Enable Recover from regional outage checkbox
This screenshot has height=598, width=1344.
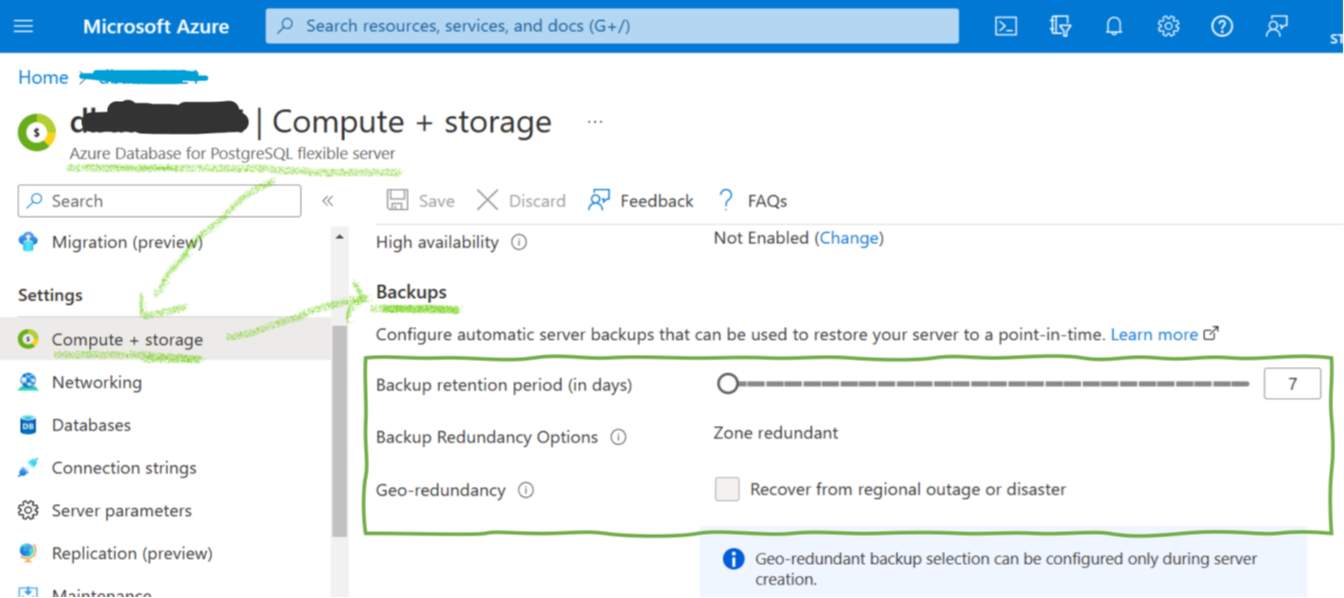727,489
